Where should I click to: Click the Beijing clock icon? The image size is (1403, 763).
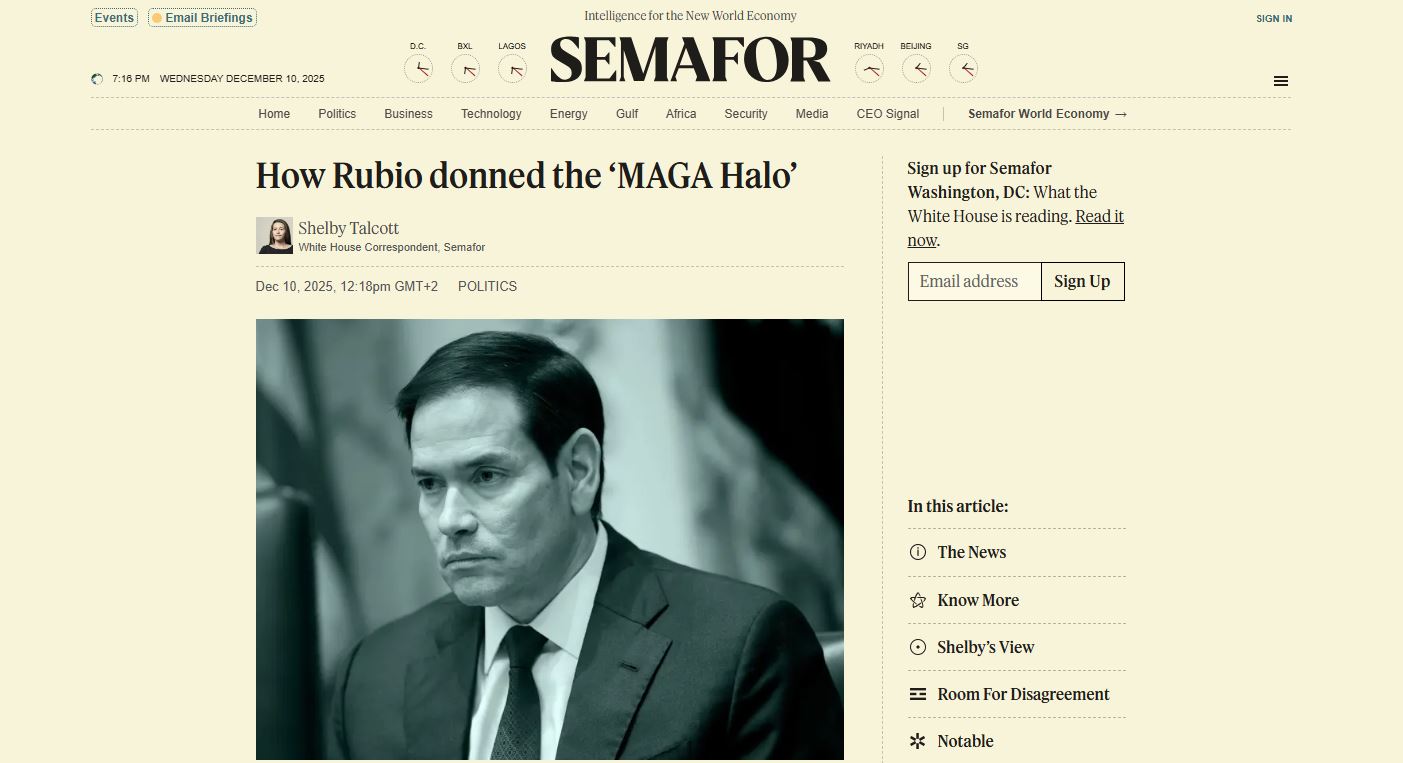[x=916, y=69]
